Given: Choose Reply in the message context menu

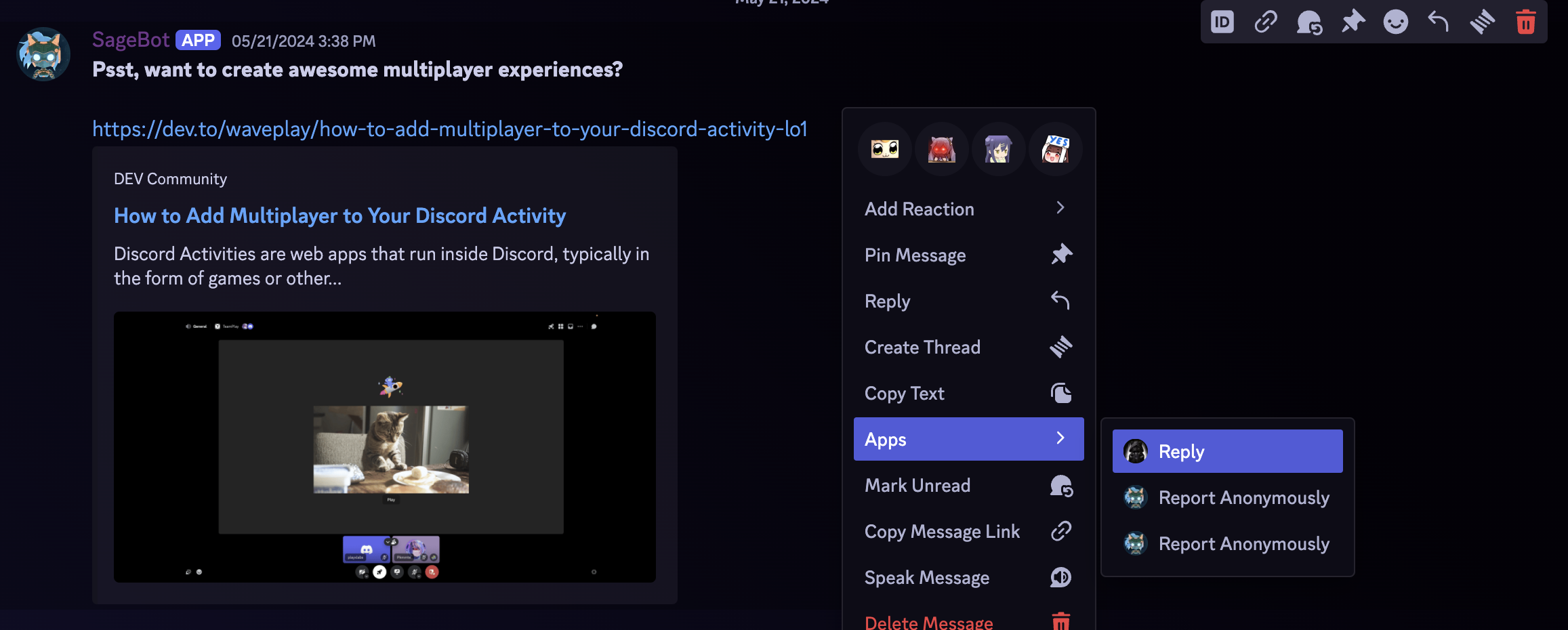Looking at the screenshot, I should (x=969, y=301).
